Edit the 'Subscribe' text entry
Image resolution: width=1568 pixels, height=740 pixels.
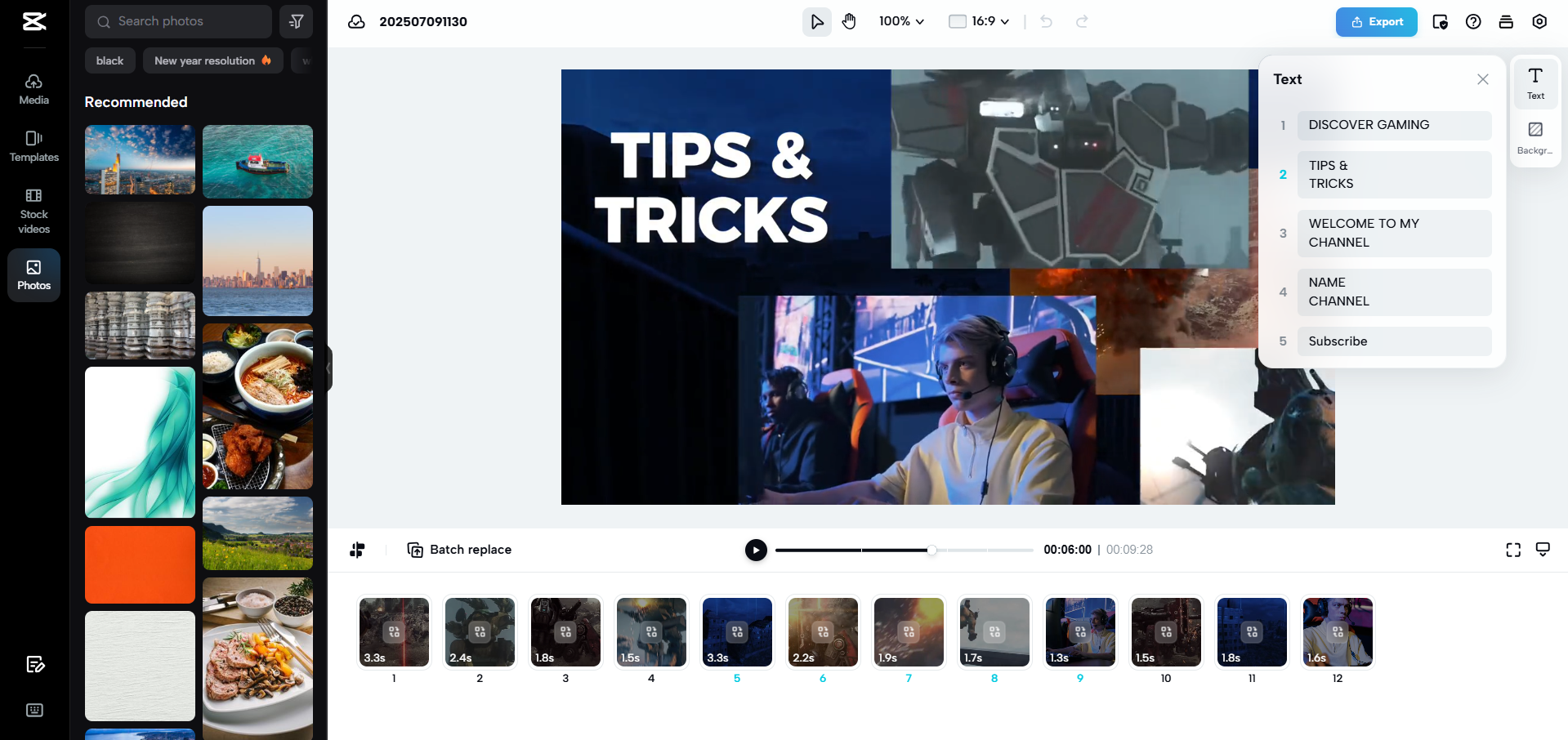tap(1394, 341)
